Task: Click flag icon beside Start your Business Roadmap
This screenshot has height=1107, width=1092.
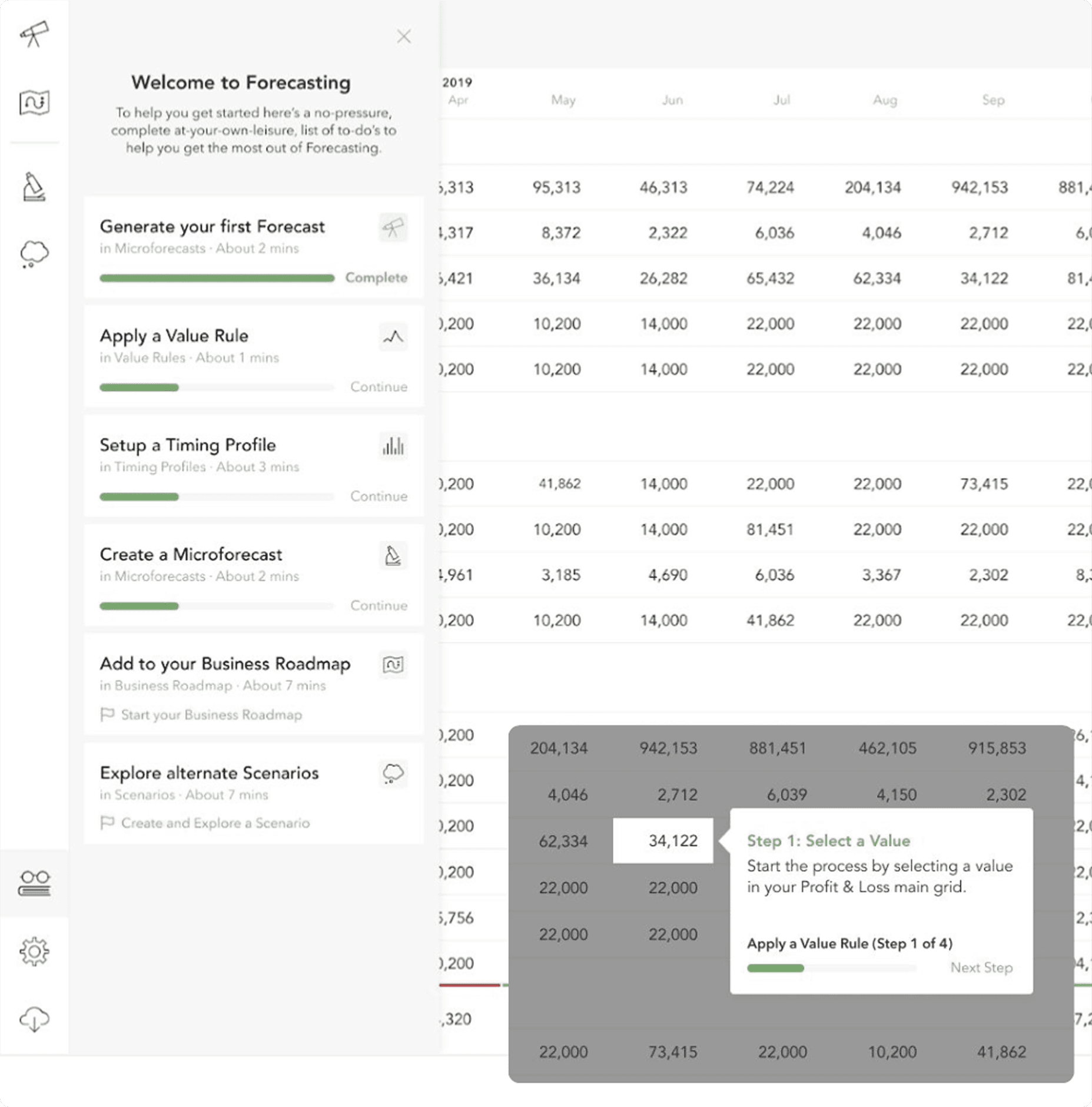Action: point(107,714)
